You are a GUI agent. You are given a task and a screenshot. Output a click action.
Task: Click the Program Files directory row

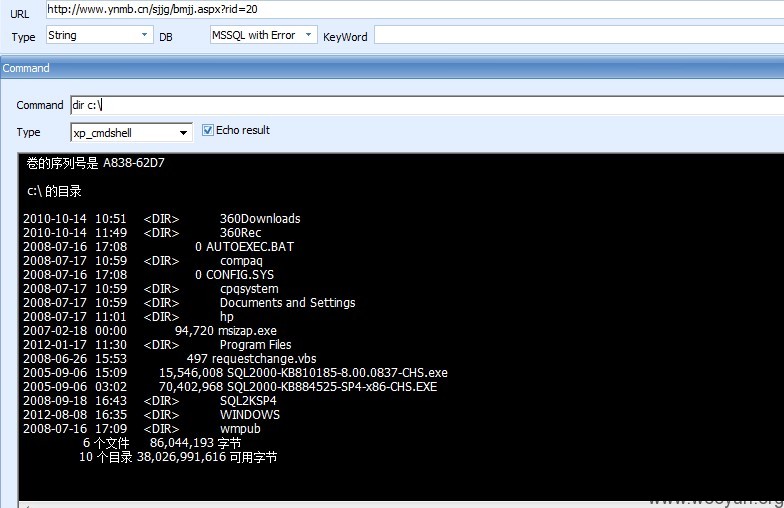157,344
